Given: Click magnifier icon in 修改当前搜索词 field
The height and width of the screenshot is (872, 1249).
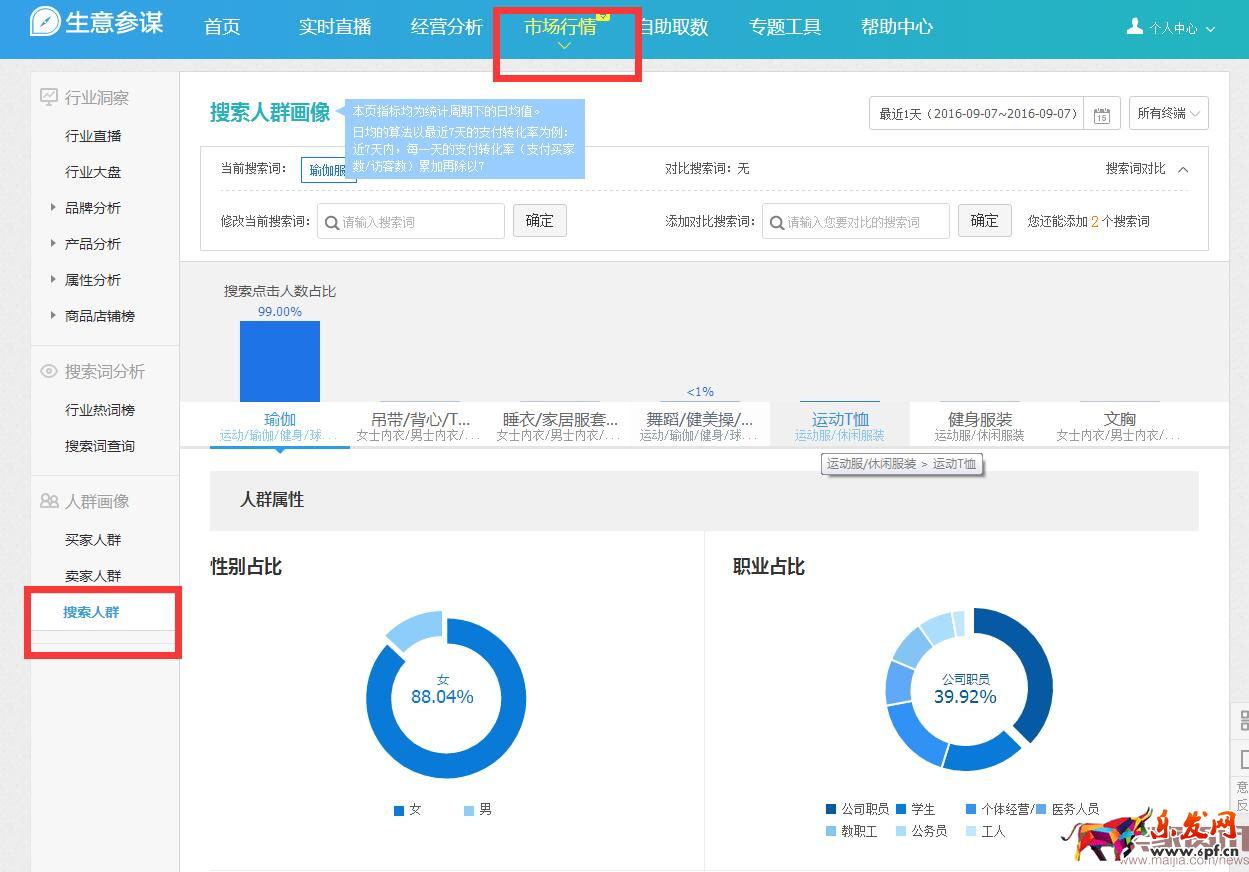Looking at the screenshot, I should [x=331, y=222].
